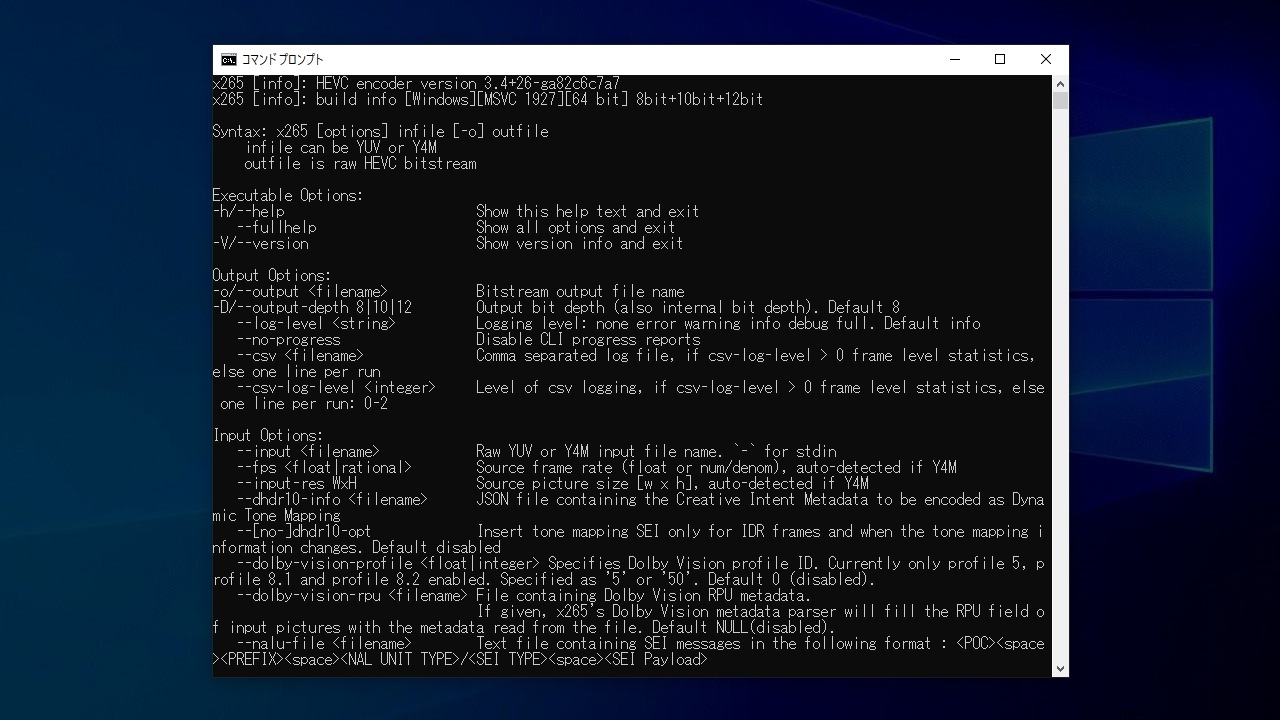Maximize the Command Prompt window
Viewport: 1280px width, 720px height.
point(1000,59)
